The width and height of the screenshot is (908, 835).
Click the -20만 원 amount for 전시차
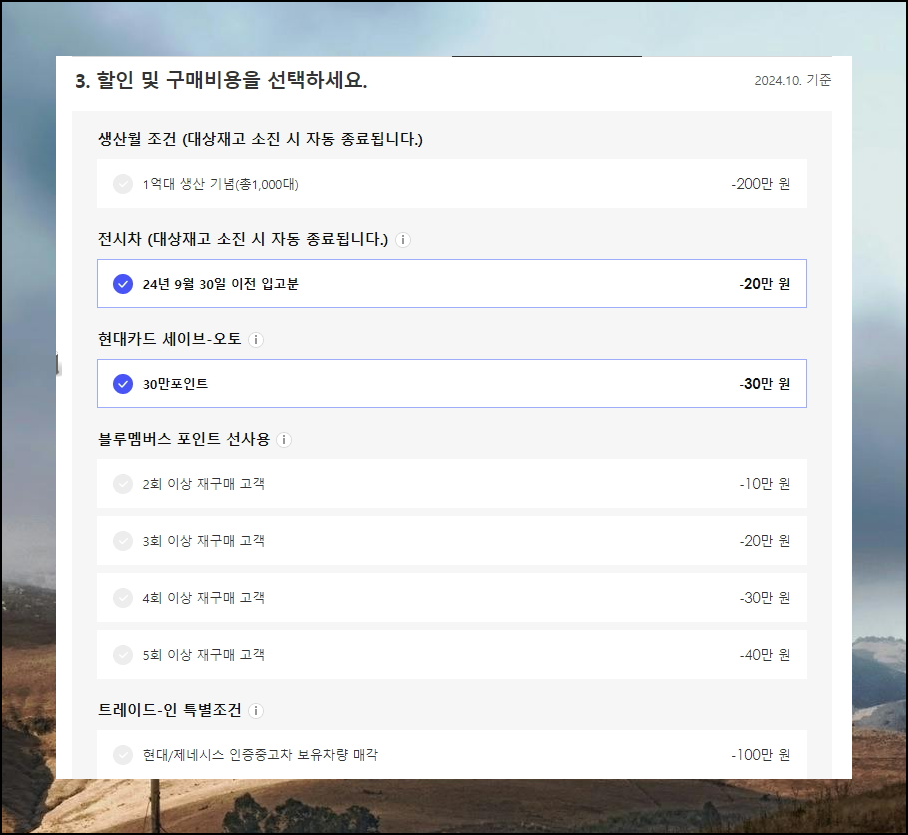point(764,284)
